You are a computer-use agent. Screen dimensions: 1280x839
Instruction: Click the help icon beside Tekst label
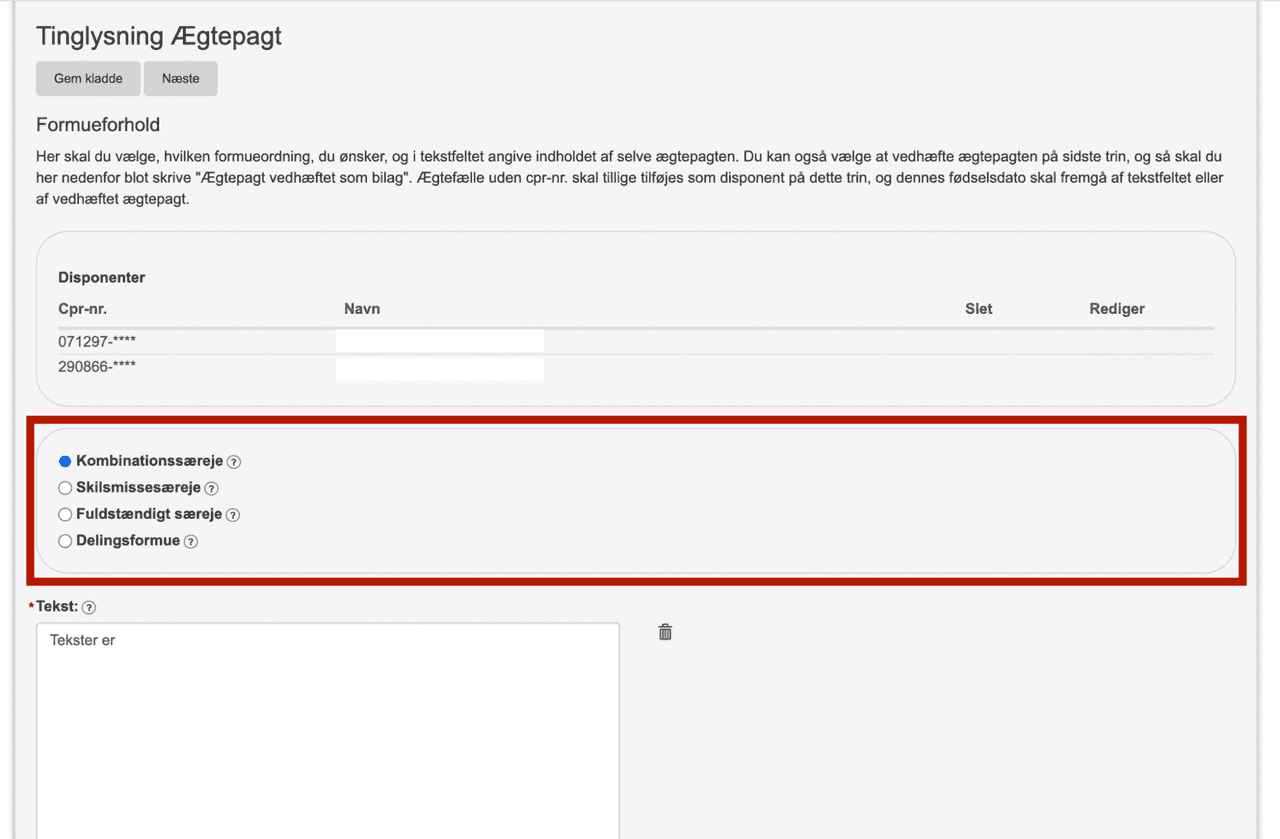tap(89, 608)
